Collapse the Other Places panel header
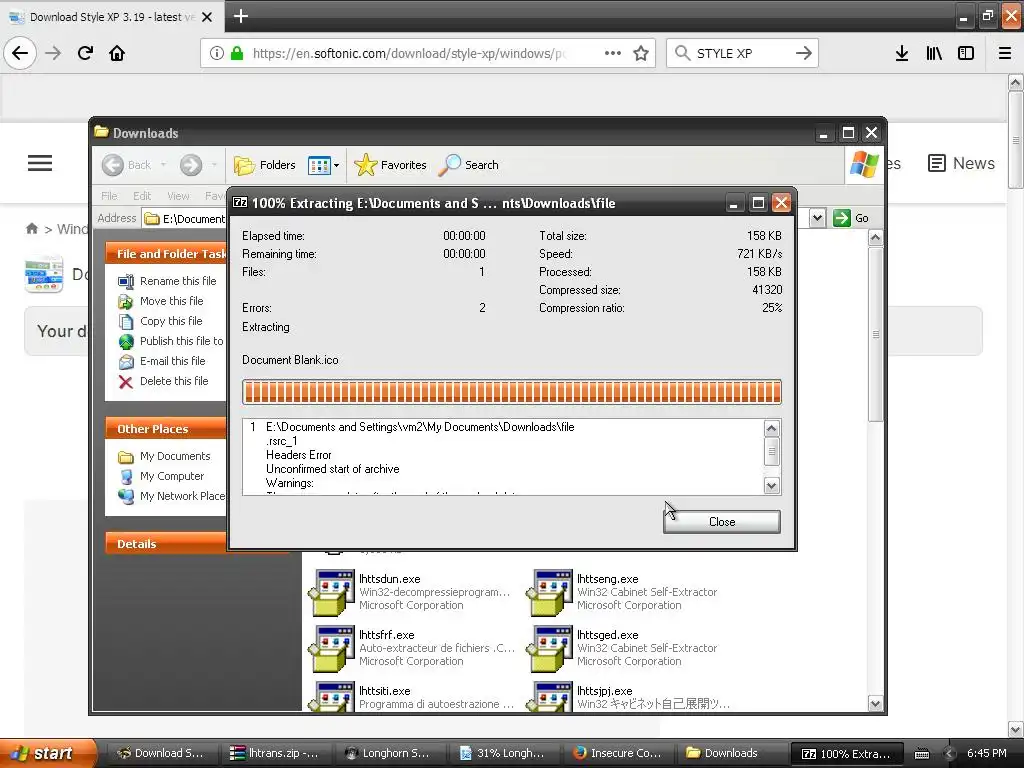 166,428
